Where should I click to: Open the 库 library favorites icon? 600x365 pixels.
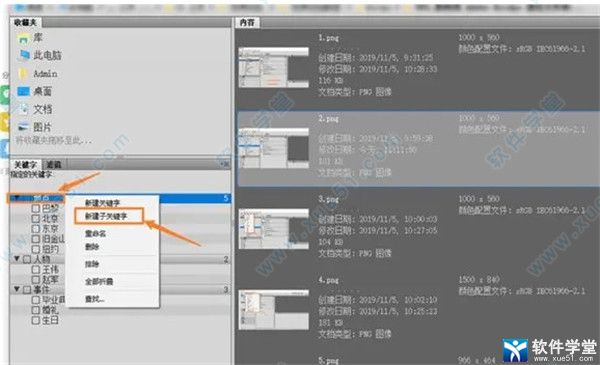pyautogui.click(x=23, y=38)
